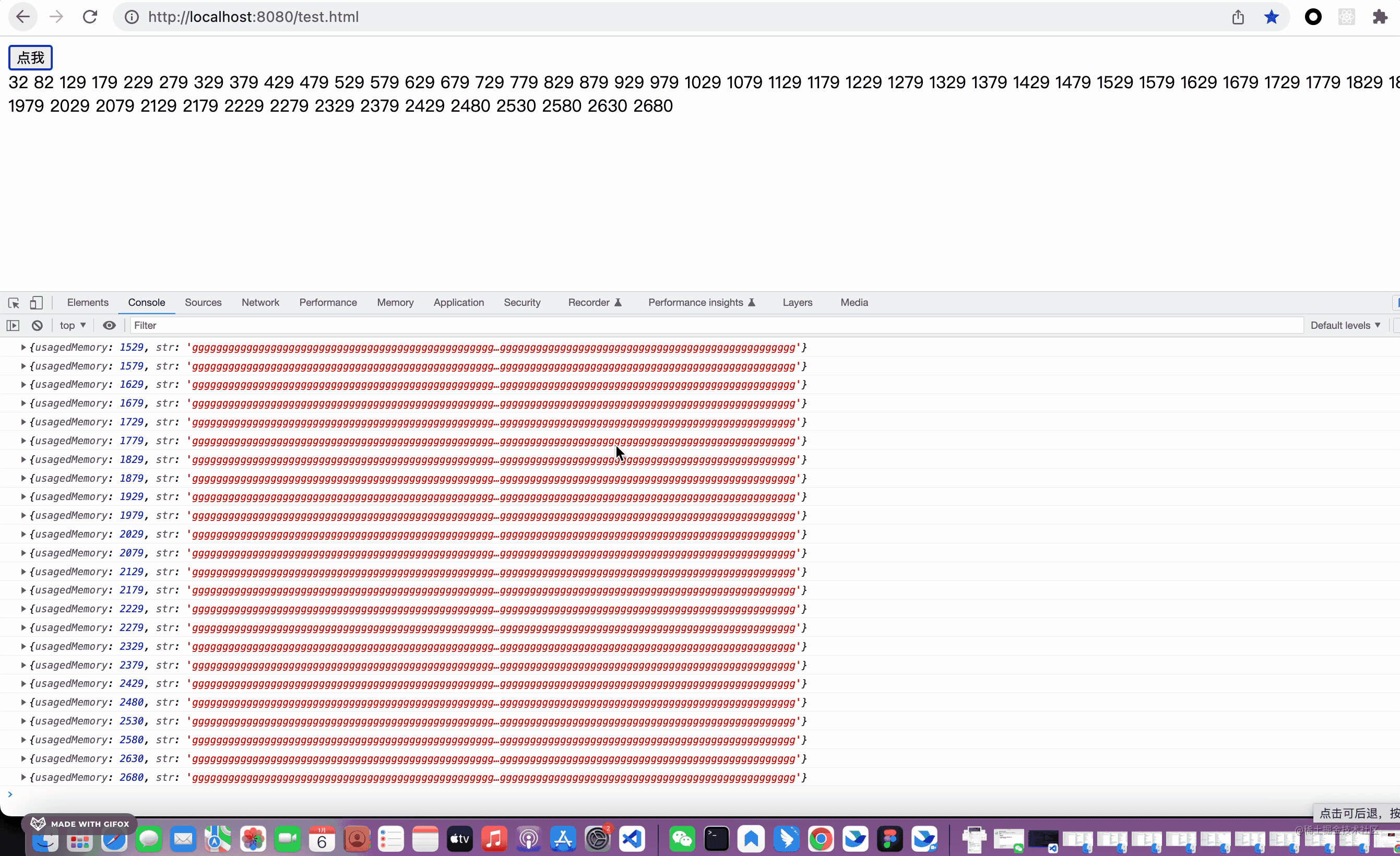1400x856 pixels.
Task: Create a live expression with the eye icon
Action: tap(109, 325)
